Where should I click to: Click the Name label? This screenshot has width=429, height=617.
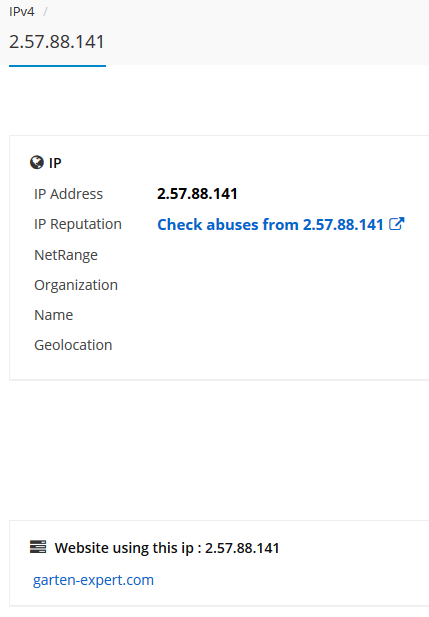pos(54,315)
